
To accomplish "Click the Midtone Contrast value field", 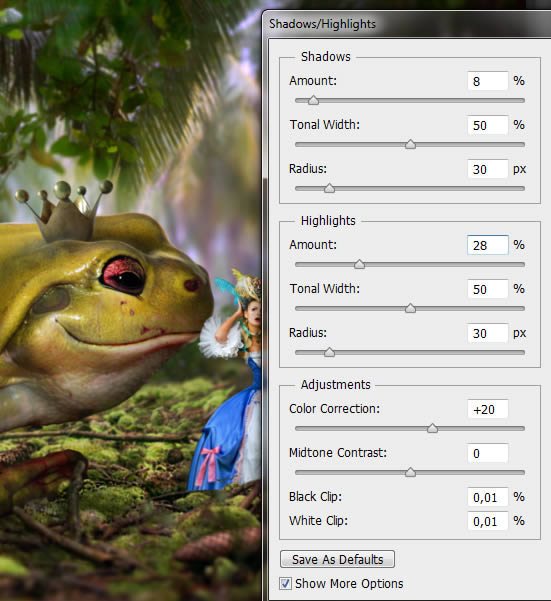I will [488, 453].
